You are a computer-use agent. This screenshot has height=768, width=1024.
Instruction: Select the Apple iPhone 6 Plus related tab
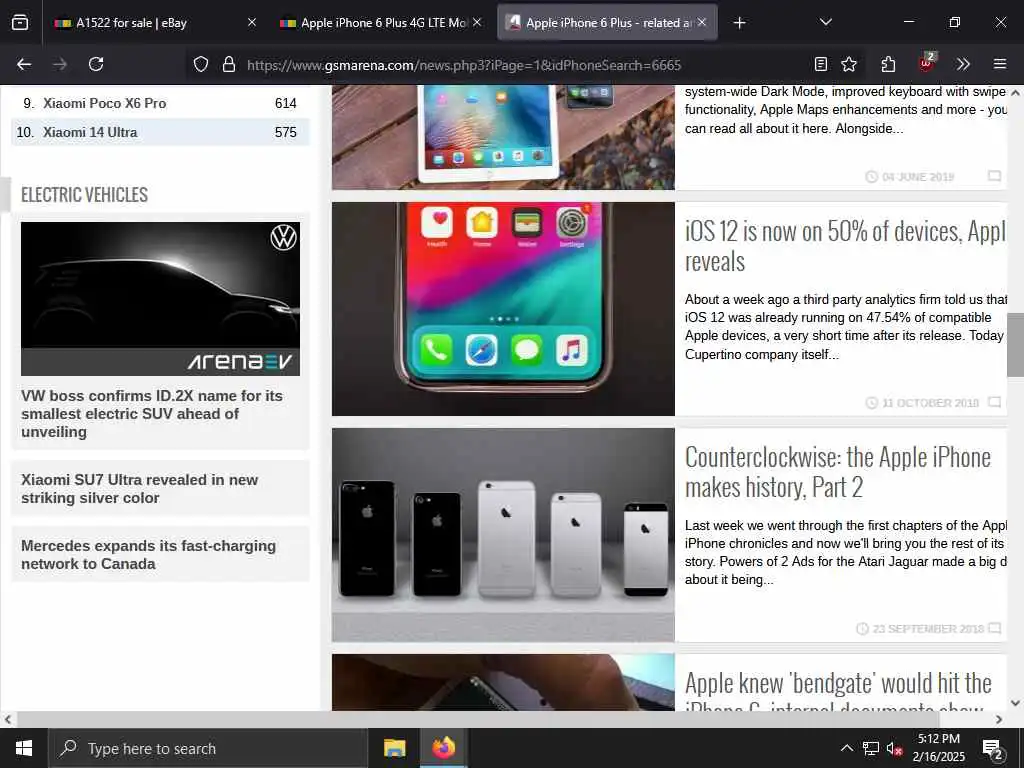pos(607,23)
